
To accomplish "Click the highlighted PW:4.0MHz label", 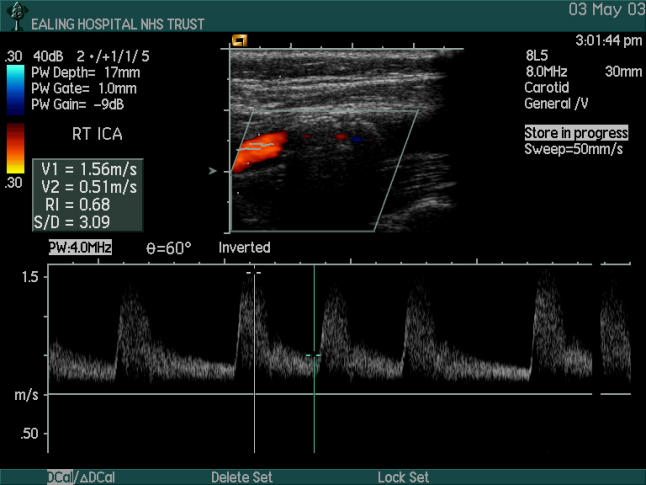I will tap(80, 247).
